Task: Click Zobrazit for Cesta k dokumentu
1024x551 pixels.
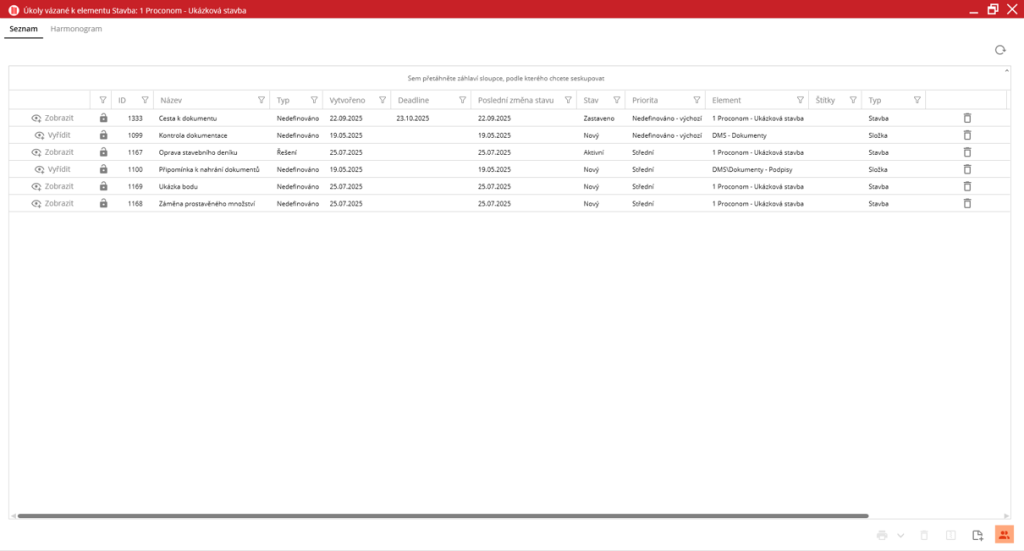Action: click(x=52, y=118)
